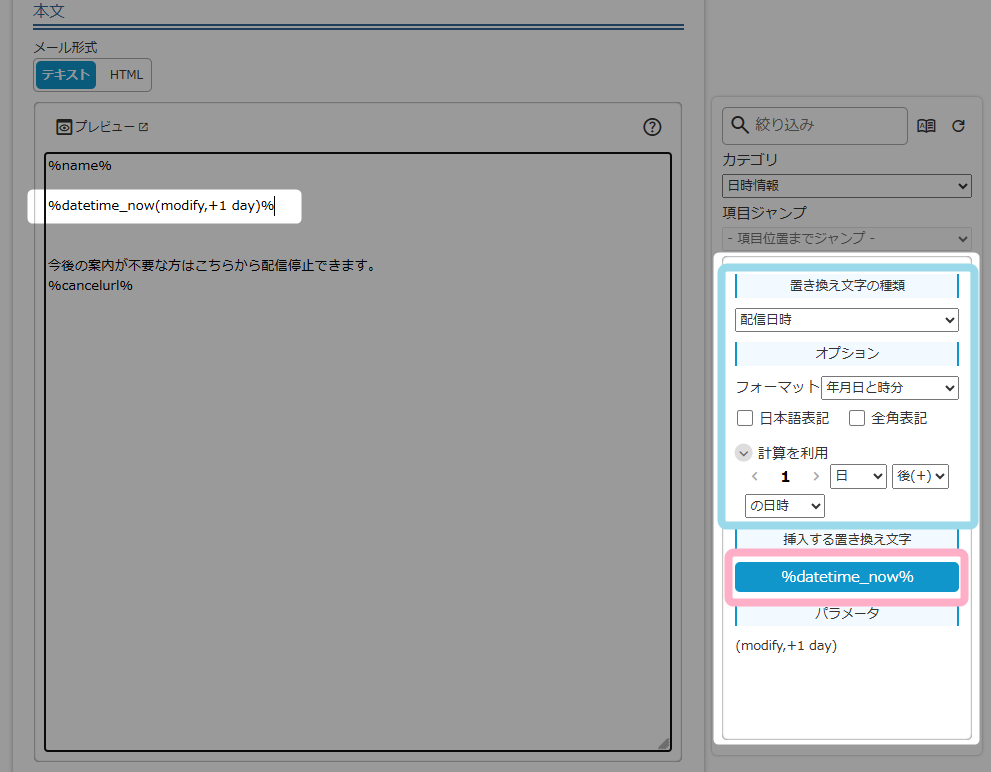Increase calculation value with right arrow
The width and height of the screenshot is (991, 772).
[x=816, y=477]
